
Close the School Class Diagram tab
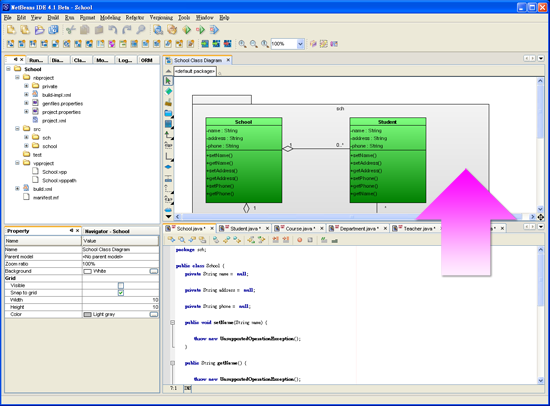click(228, 60)
